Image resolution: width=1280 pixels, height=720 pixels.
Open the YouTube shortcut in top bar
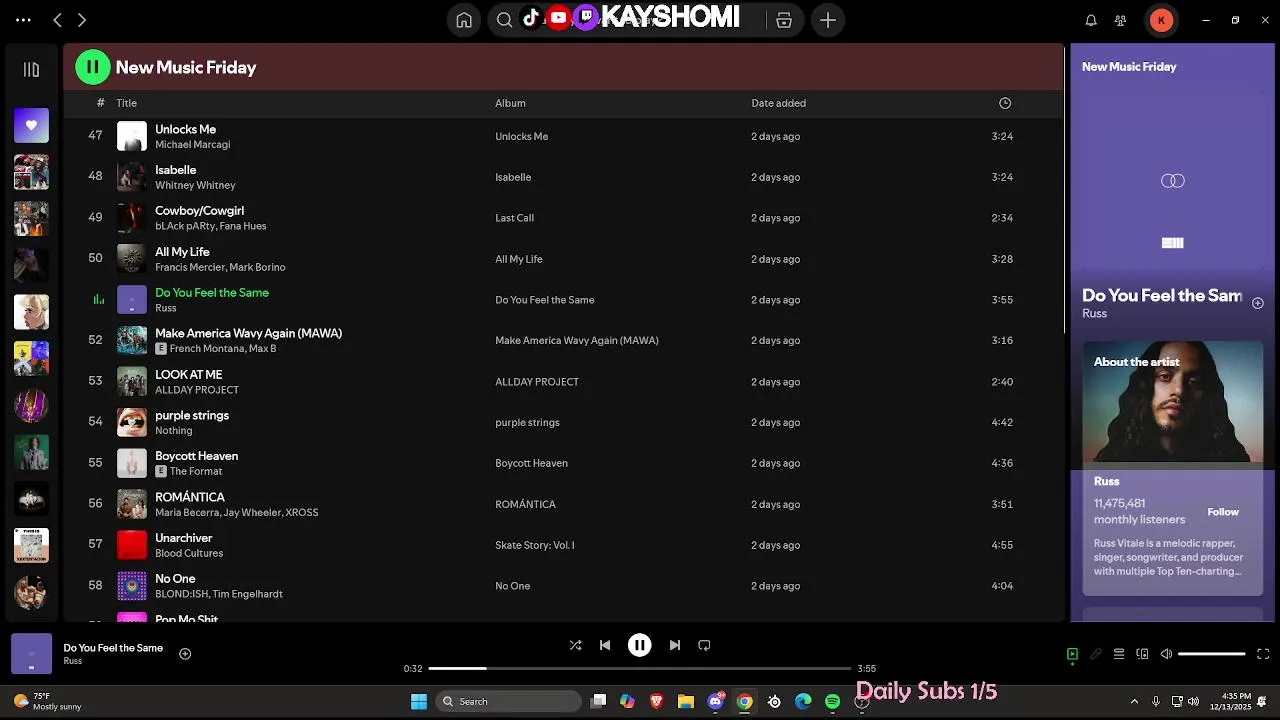(x=559, y=17)
